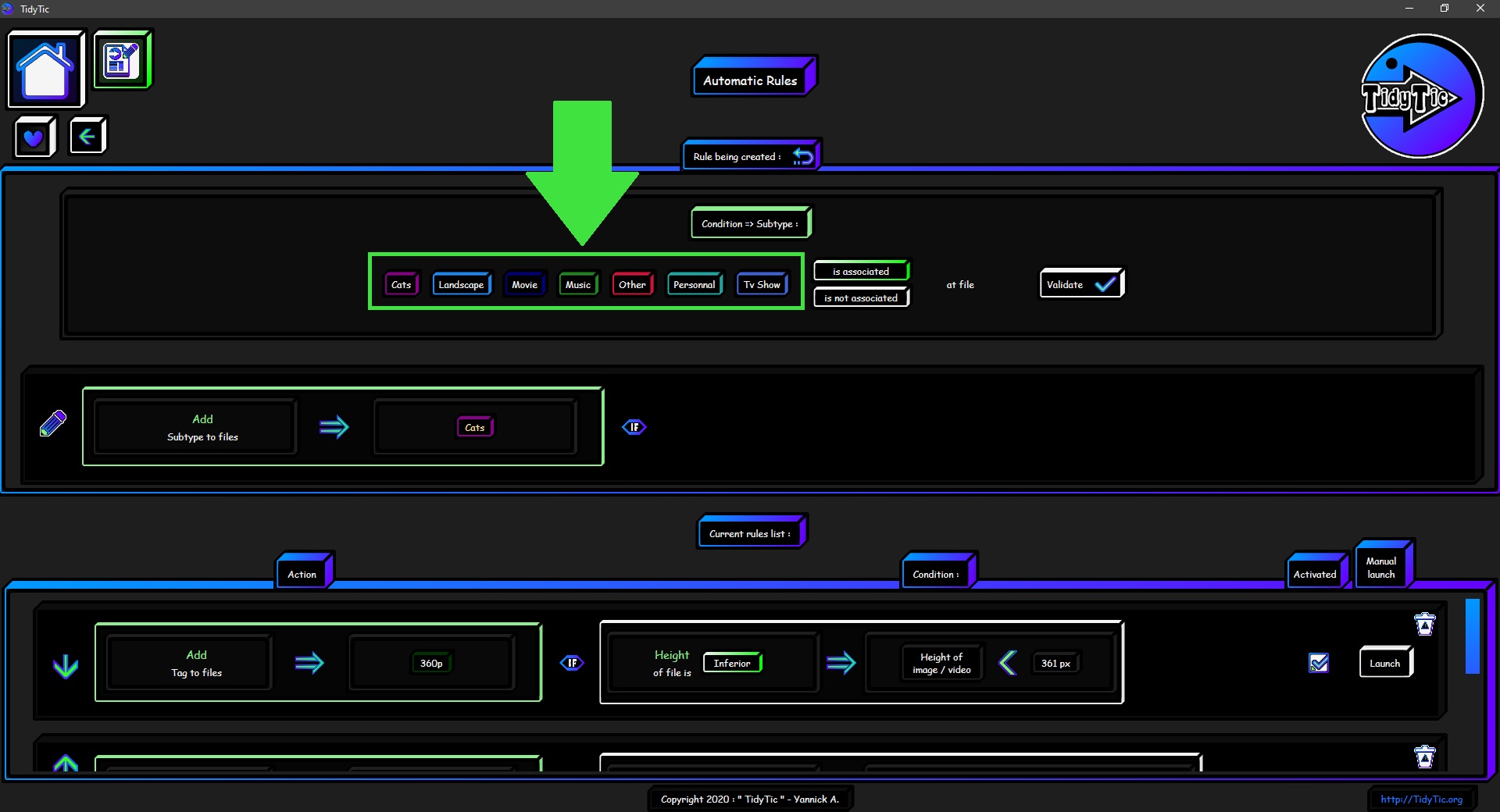Image resolution: width=1500 pixels, height=812 pixels.
Task: Minimize the TidyTic window
Action: [x=1409, y=9]
